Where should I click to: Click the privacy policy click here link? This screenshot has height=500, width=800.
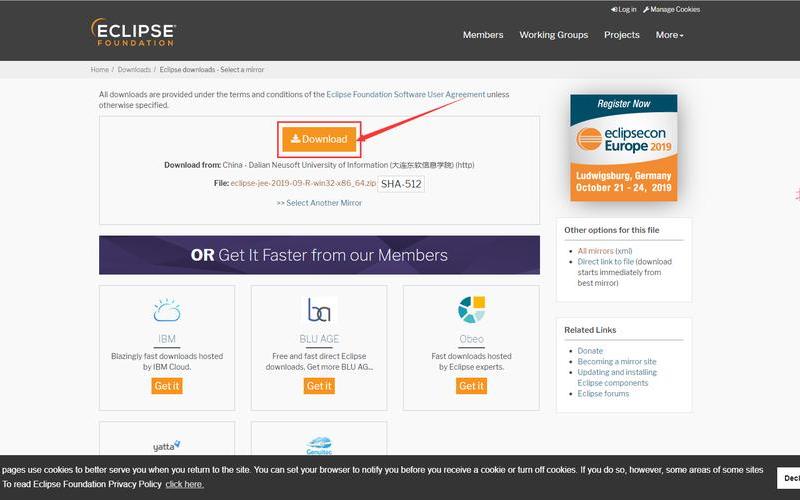coord(185,484)
